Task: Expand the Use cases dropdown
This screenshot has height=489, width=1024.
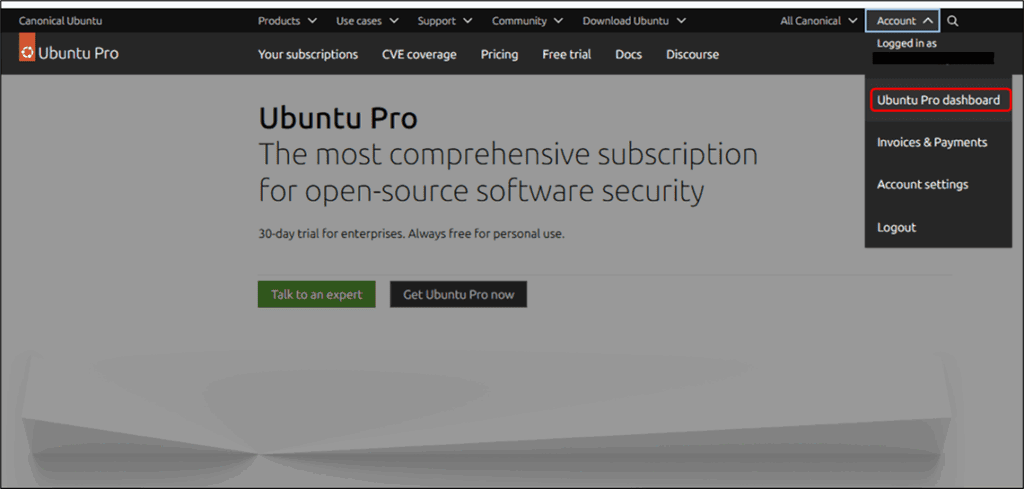Action: 368,21
